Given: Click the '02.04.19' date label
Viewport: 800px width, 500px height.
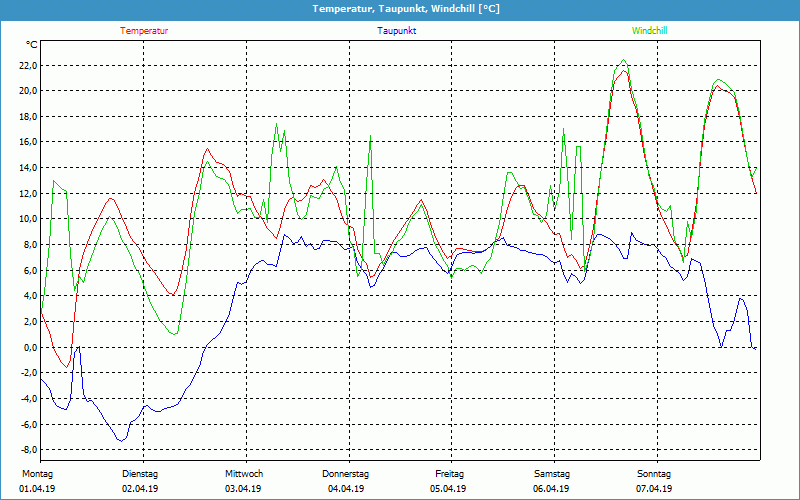Looking at the screenshot, I should click(140, 489).
